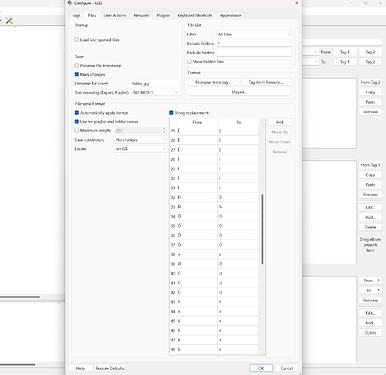Open the Filter dropdown showing All Files
Screen dimensions: 386x375
[254, 34]
